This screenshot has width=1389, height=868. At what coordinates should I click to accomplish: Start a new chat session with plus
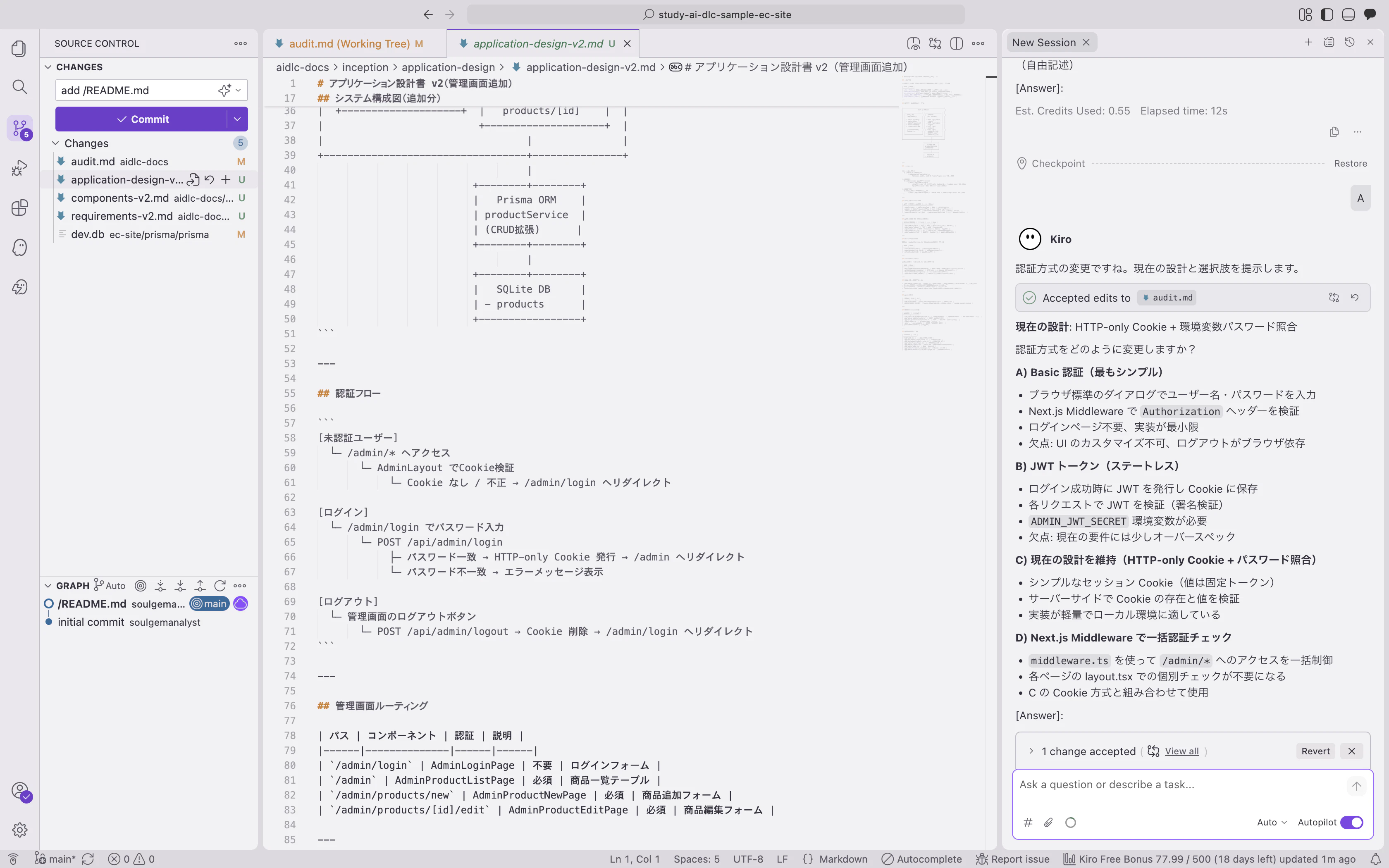[1308, 43]
